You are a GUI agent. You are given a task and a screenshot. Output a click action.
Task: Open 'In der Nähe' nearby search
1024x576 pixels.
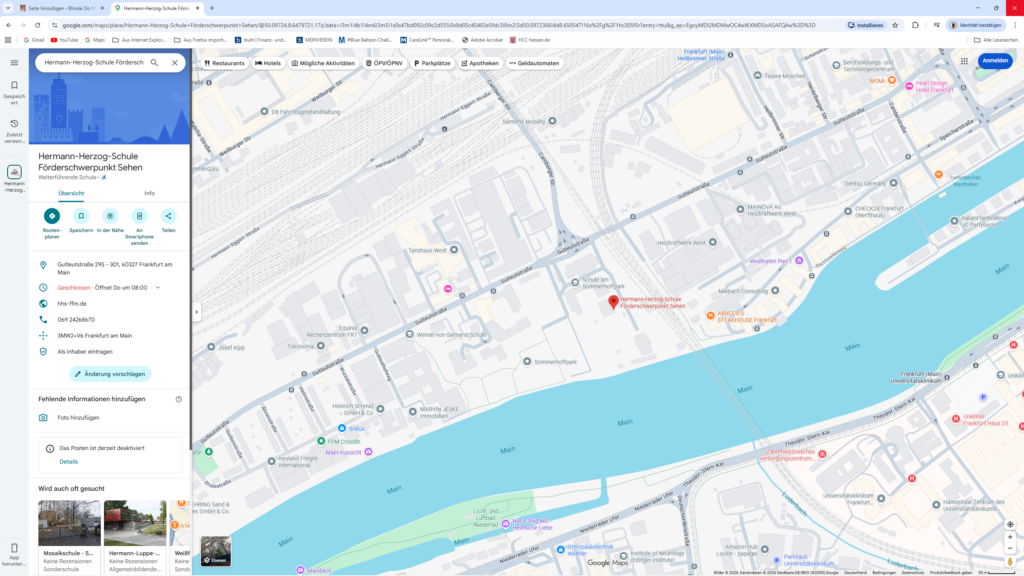pos(110,216)
